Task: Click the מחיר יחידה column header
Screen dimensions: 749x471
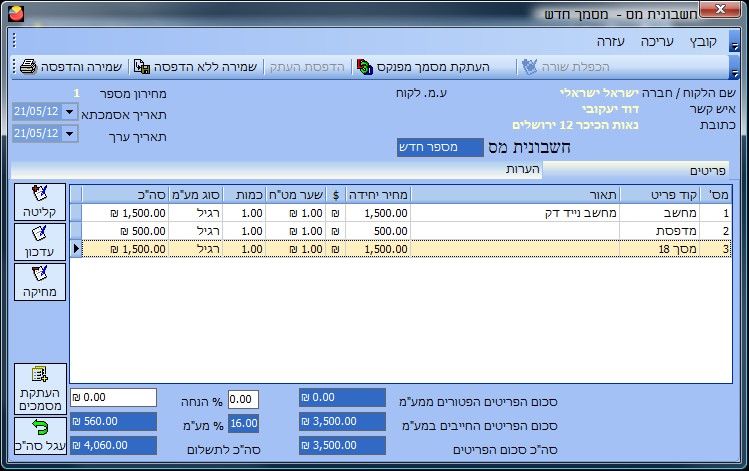Action: [378, 195]
